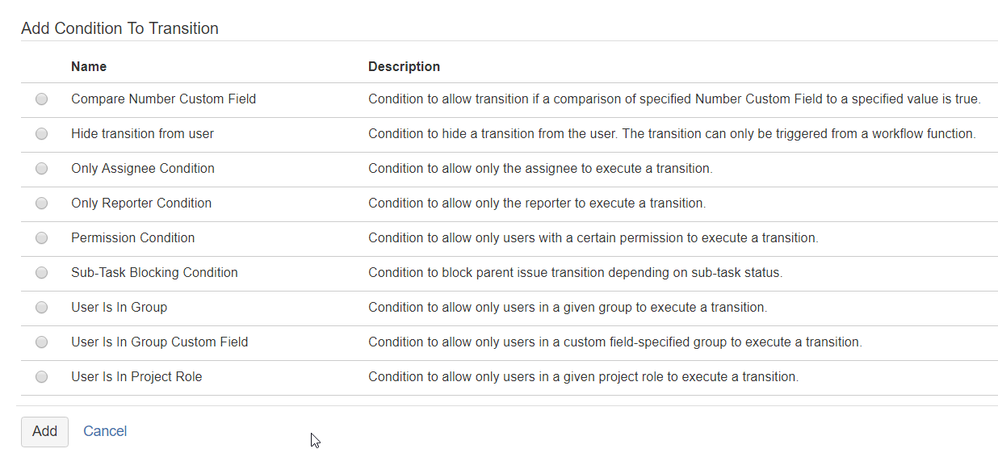Screen dimensions: 998x449
Task: Click the Only Reporter Condition description text
Action: (536, 203)
